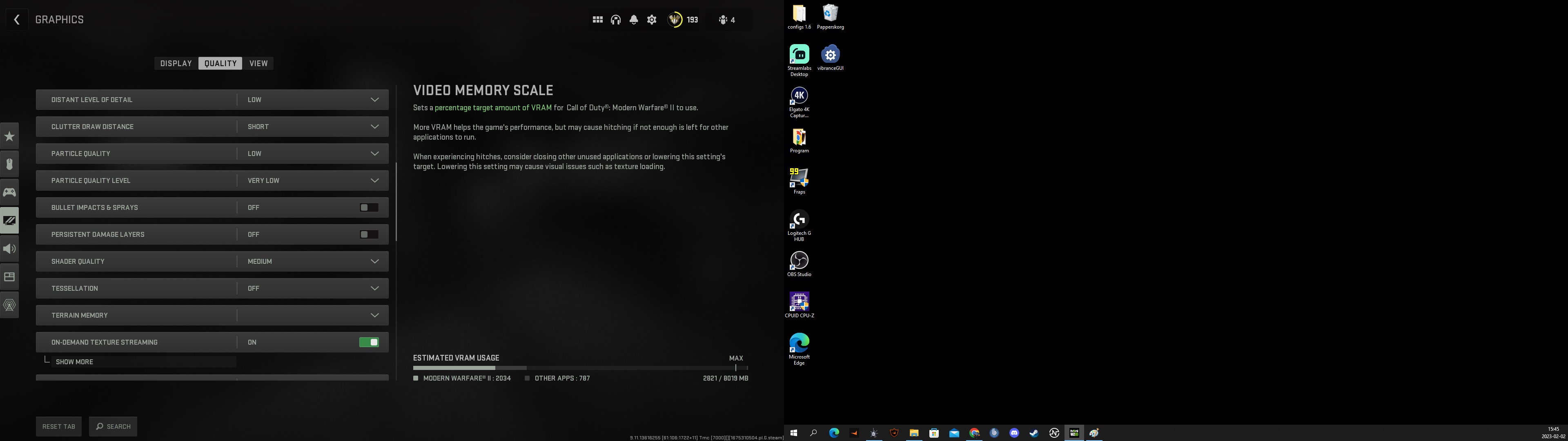
Task: Select the Elgato 4K Capture desktop icon
Action: coord(799,102)
